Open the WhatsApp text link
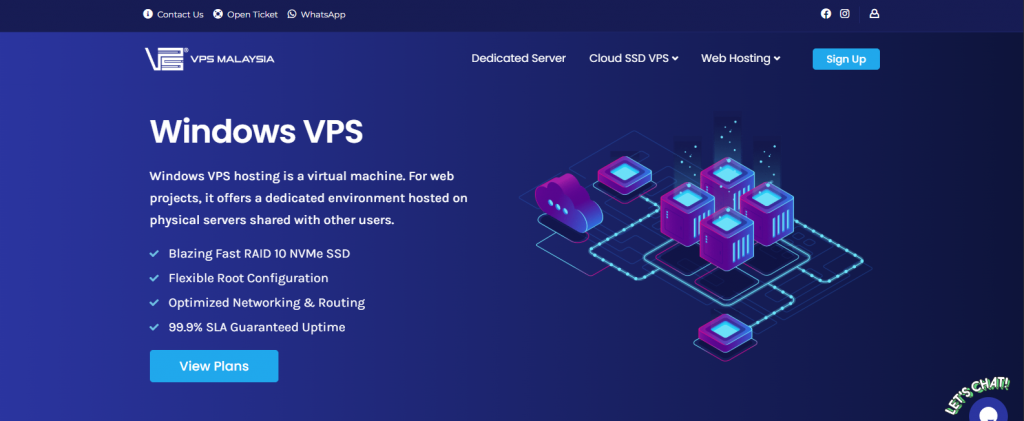The width and height of the screenshot is (1024, 421). (323, 14)
